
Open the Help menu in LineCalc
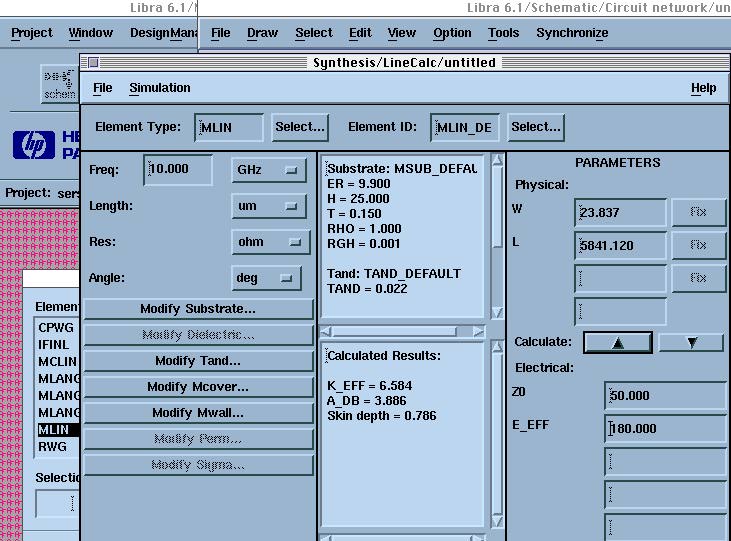coord(703,88)
